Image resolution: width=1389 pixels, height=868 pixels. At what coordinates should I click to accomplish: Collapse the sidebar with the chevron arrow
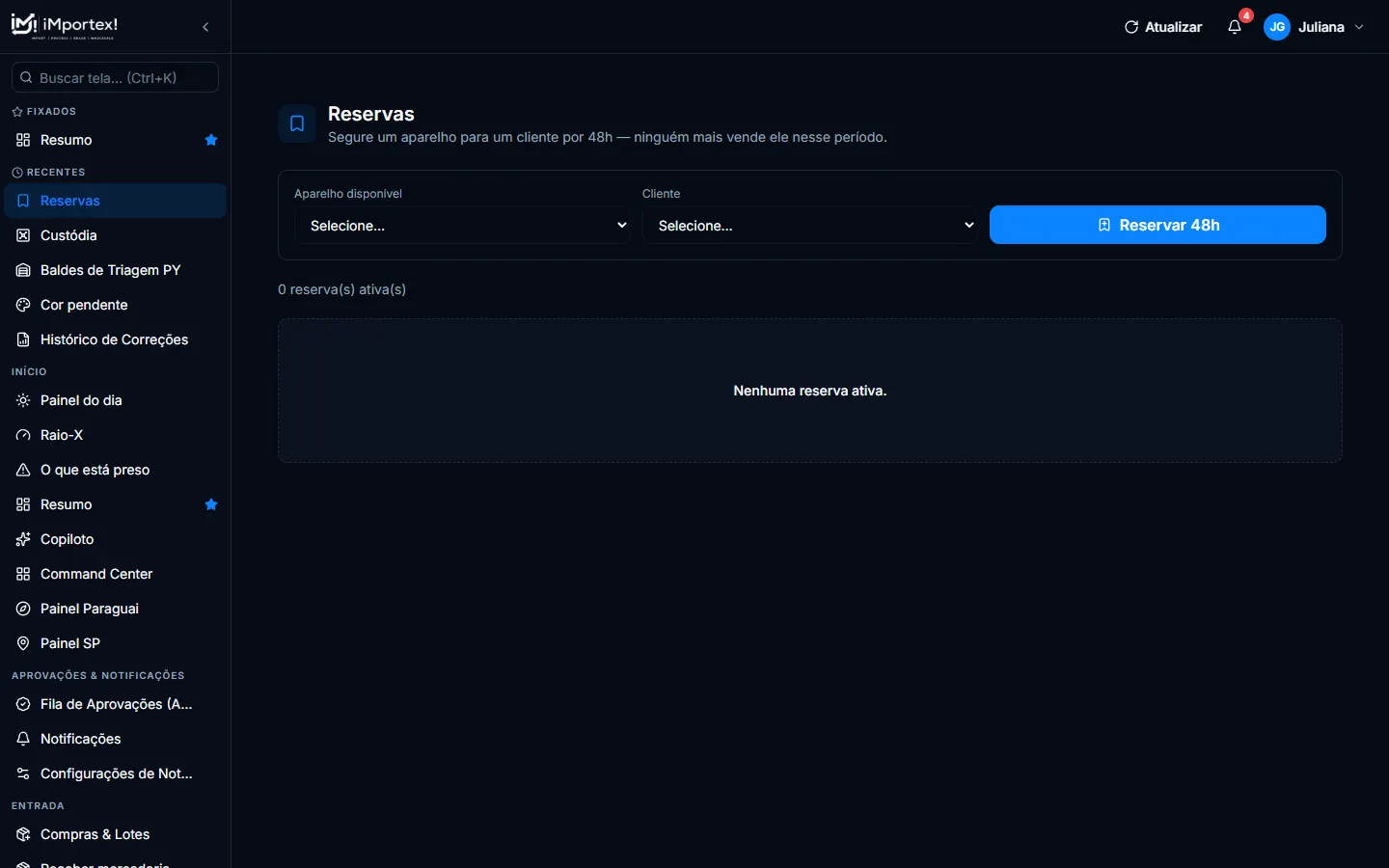tap(205, 27)
